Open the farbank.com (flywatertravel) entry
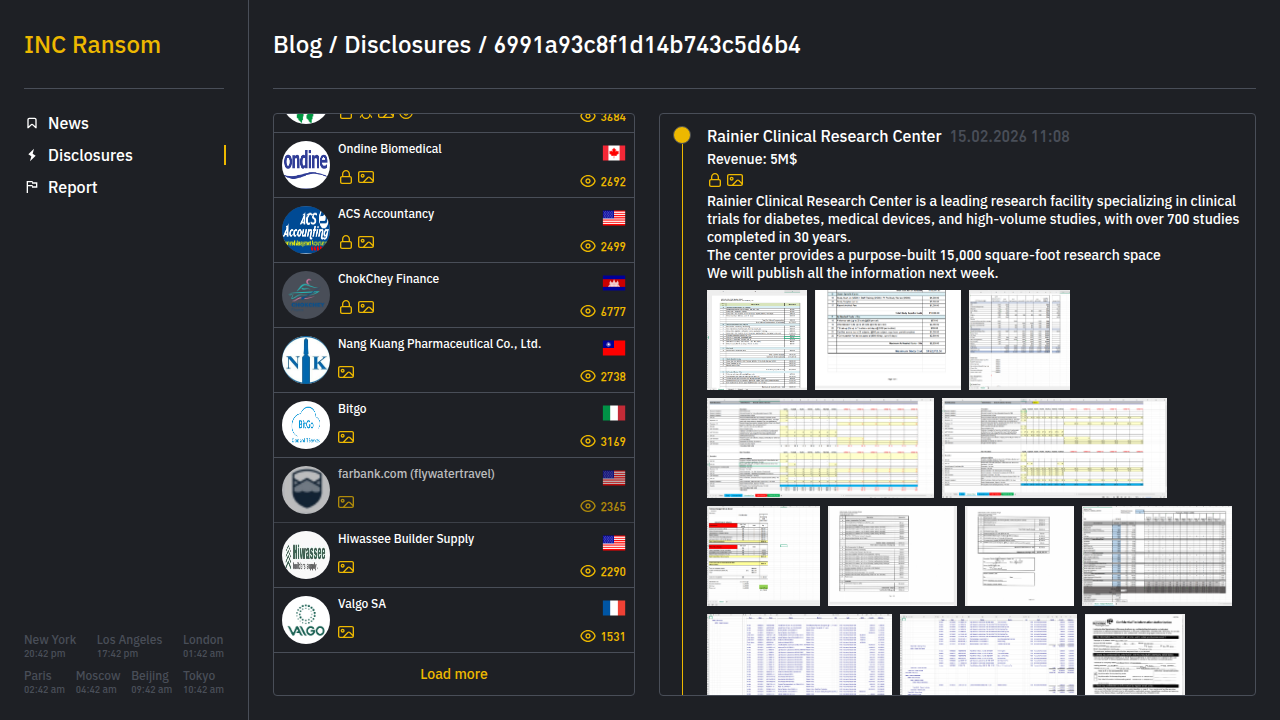 point(416,474)
